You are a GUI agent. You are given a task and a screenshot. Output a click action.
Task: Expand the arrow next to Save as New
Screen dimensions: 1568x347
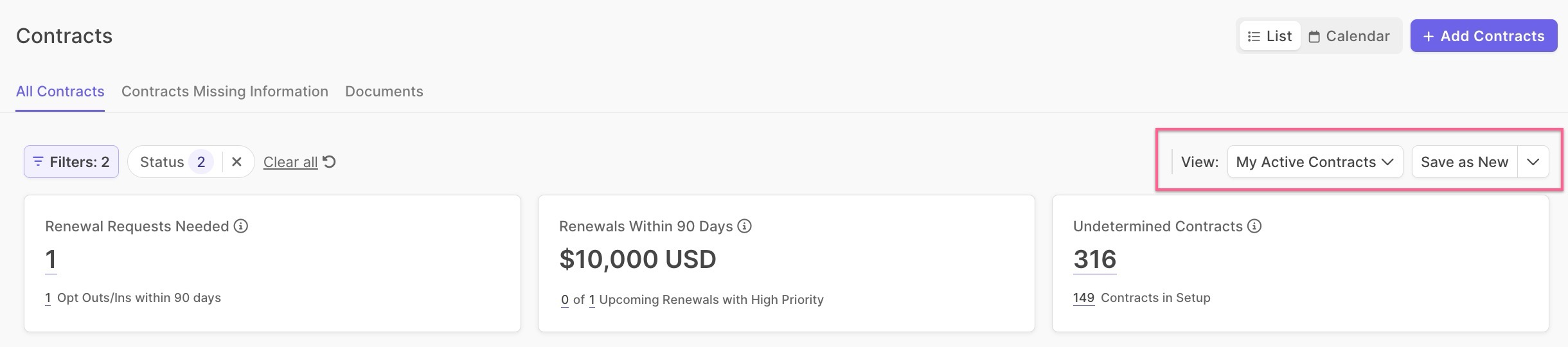[1533, 162]
